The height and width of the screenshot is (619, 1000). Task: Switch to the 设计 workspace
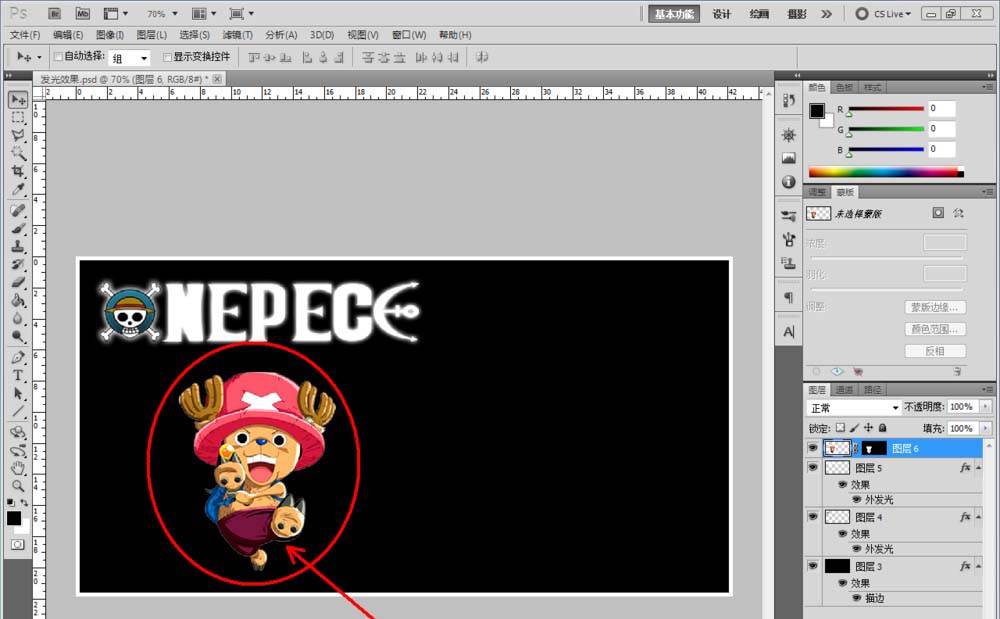721,14
